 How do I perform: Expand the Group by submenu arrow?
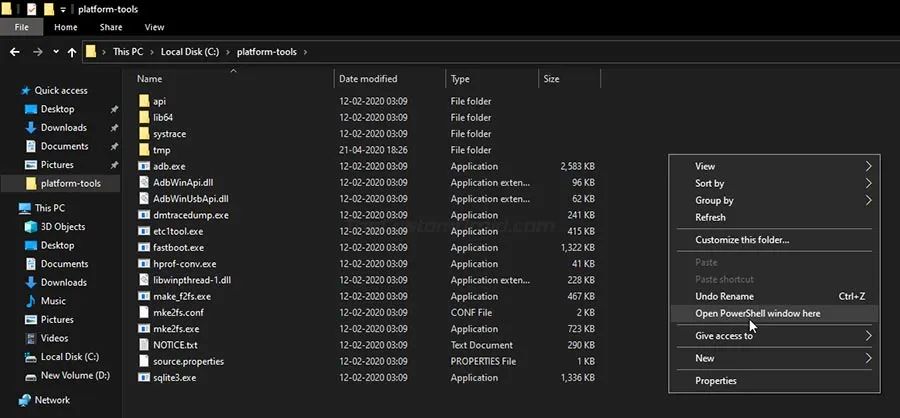[868, 200]
